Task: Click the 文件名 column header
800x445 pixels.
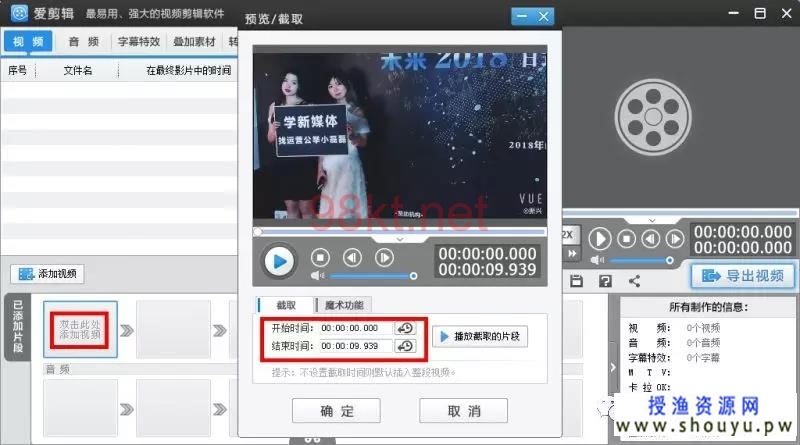Action: (78, 70)
